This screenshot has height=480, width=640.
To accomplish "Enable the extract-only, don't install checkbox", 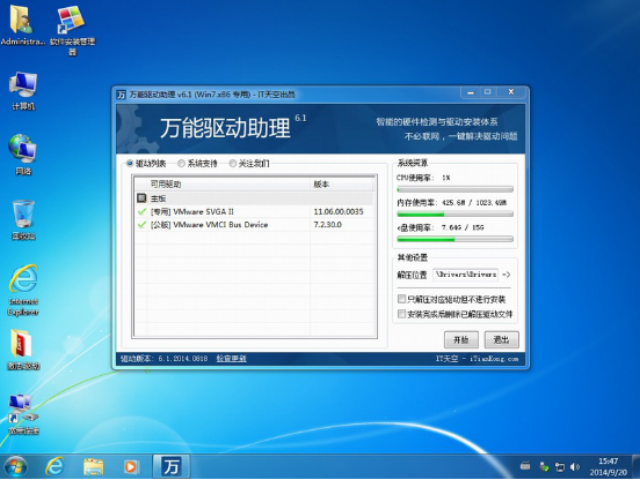I will click(x=402, y=299).
